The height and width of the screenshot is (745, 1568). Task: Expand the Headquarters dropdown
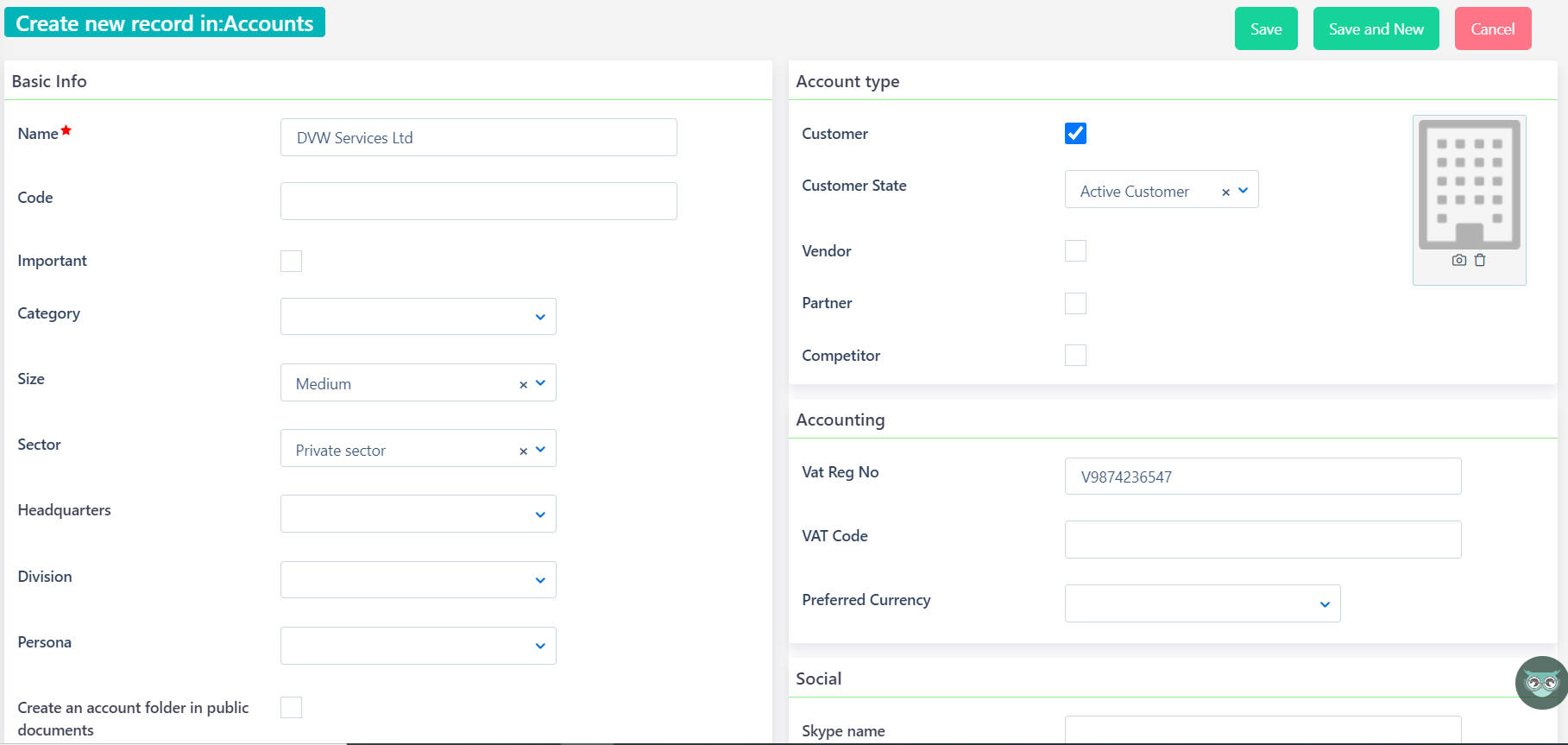point(419,514)
